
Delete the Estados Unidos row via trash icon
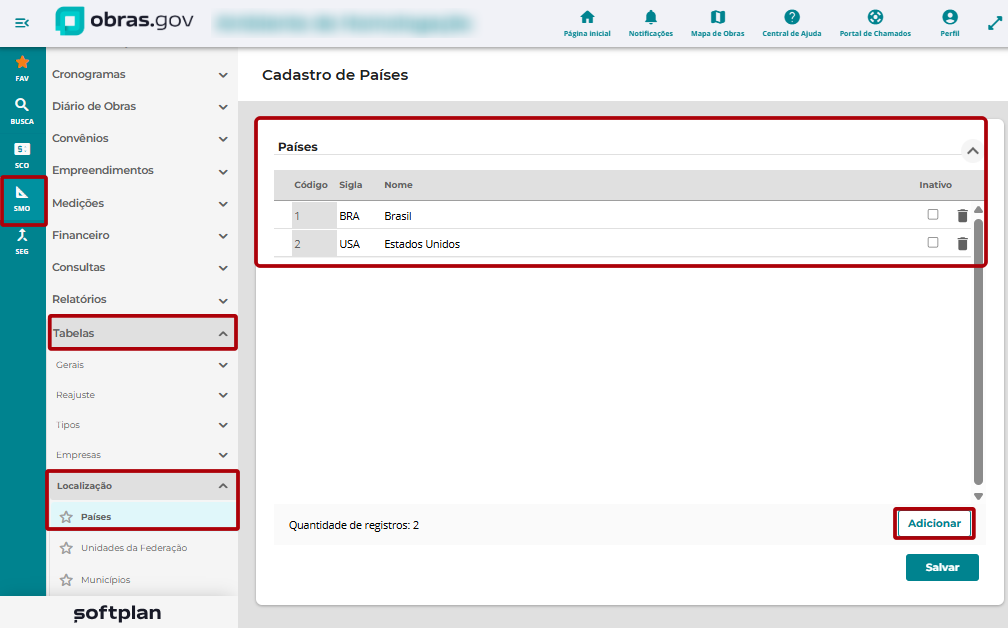click(x=962, y=244)
